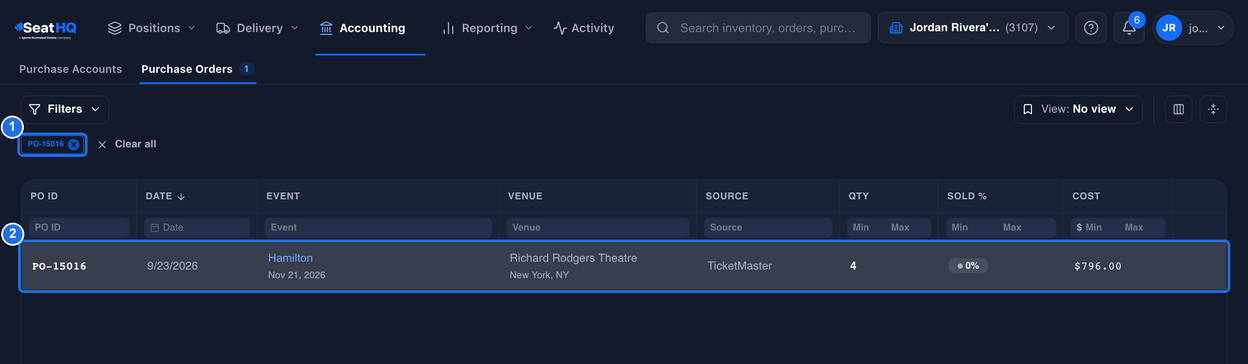Click the TicketMaster source cell
The height and width of the screenshot is (364, 1248).
coord(739,266)
